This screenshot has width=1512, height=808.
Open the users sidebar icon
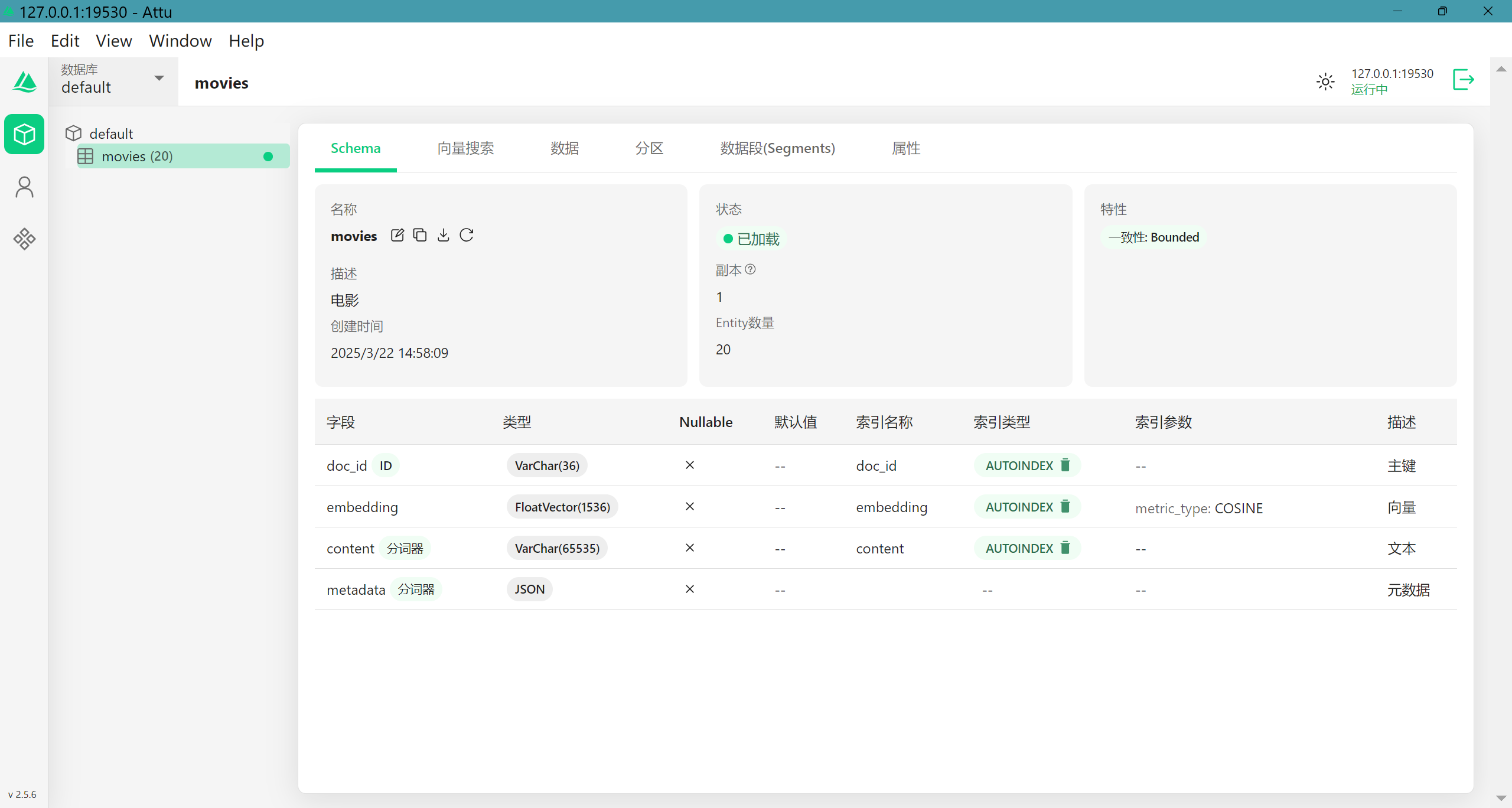coord(24,188)
